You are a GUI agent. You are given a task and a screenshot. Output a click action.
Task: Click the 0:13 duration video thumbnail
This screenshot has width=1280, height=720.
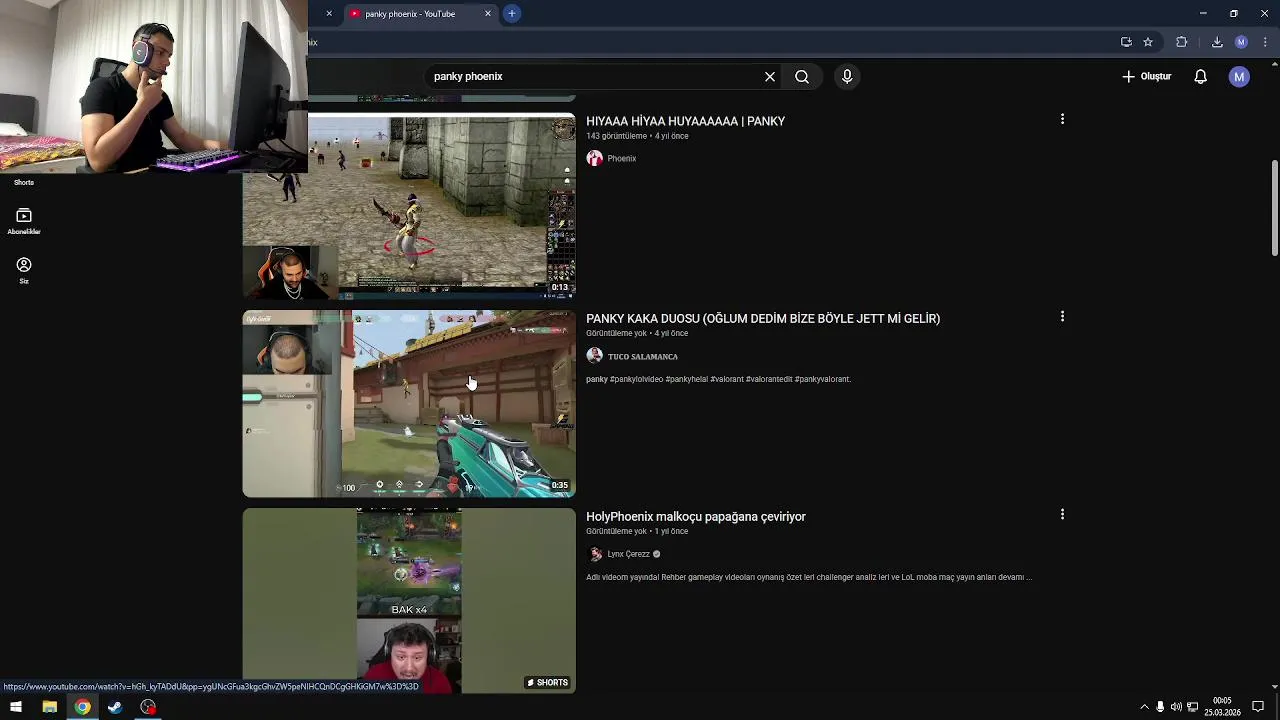[x=409, y=206]
